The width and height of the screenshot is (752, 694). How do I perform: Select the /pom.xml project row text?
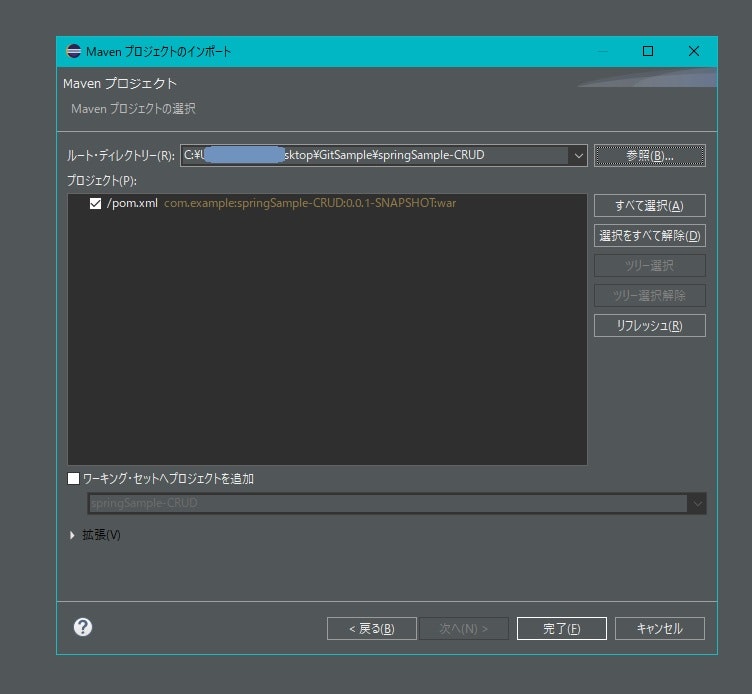pos(132,203)
